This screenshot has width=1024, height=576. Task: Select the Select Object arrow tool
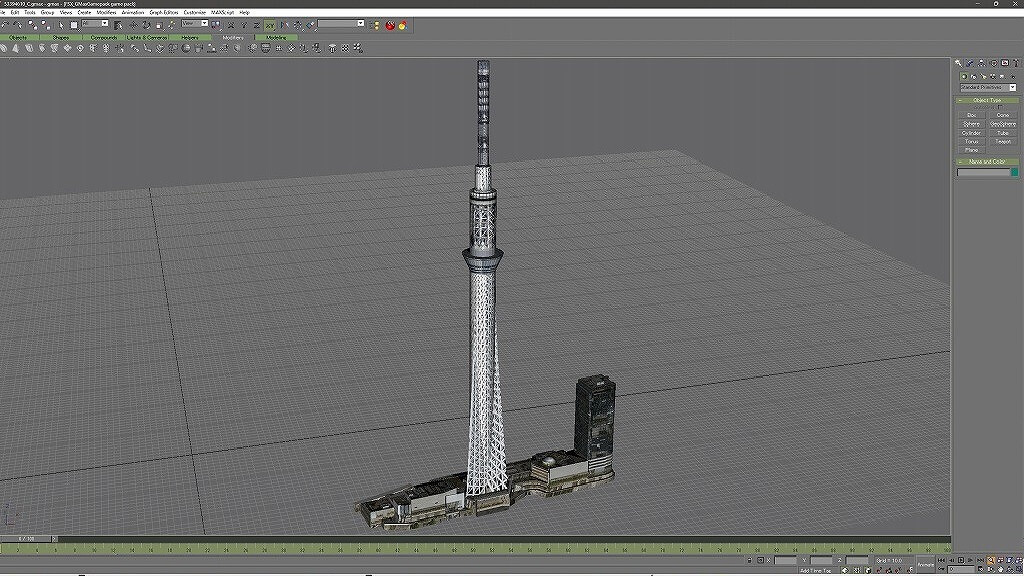(x=61, y=25)
